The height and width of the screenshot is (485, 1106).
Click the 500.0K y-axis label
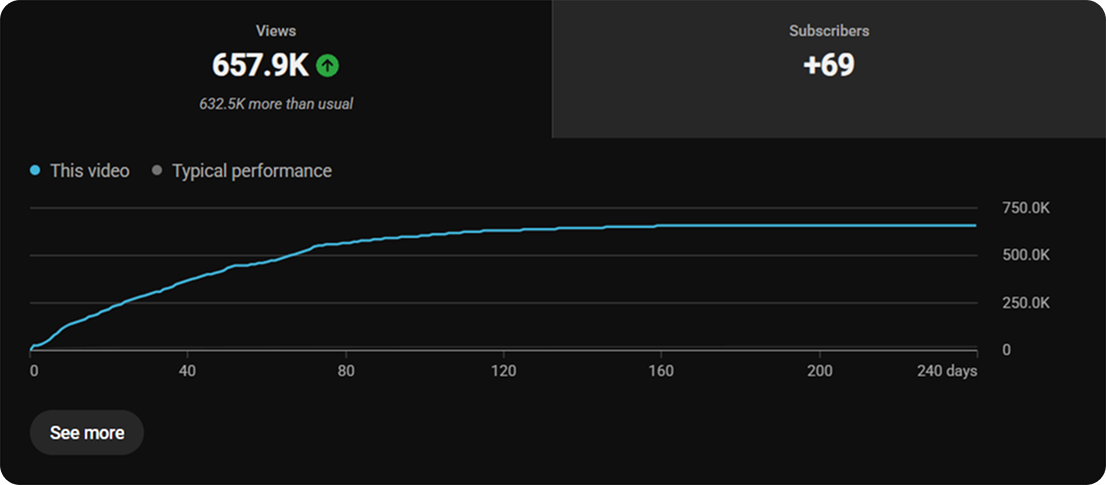[1026, 256]
